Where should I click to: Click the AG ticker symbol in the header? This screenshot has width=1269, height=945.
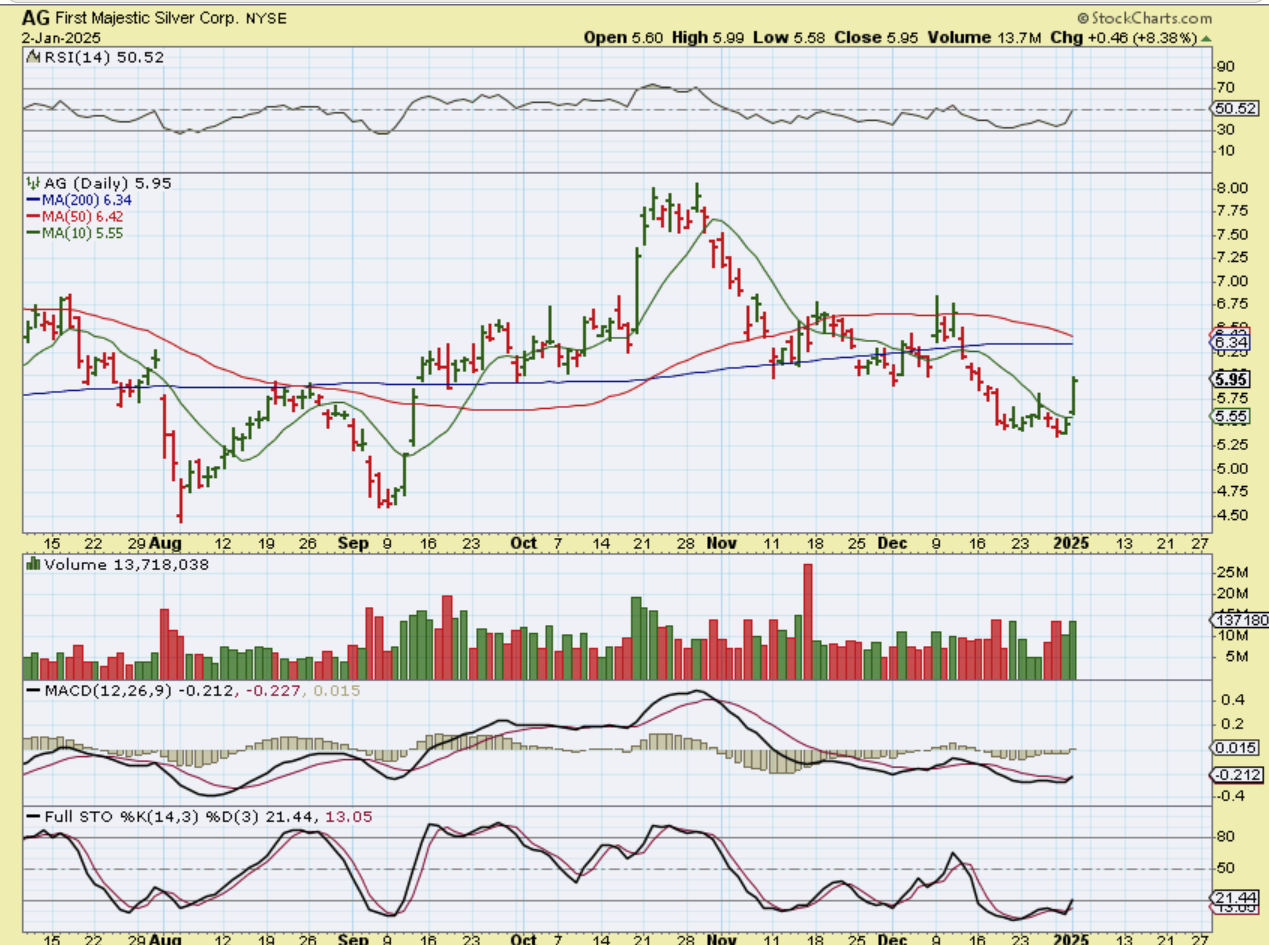point(36,17)
